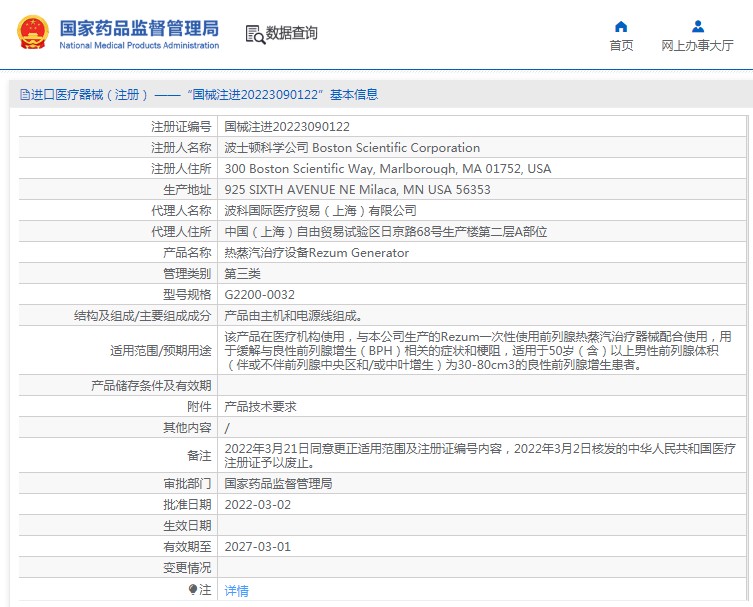Select management class value 第三类
This screenshot has width=753, height=607.
click(243, 274)
